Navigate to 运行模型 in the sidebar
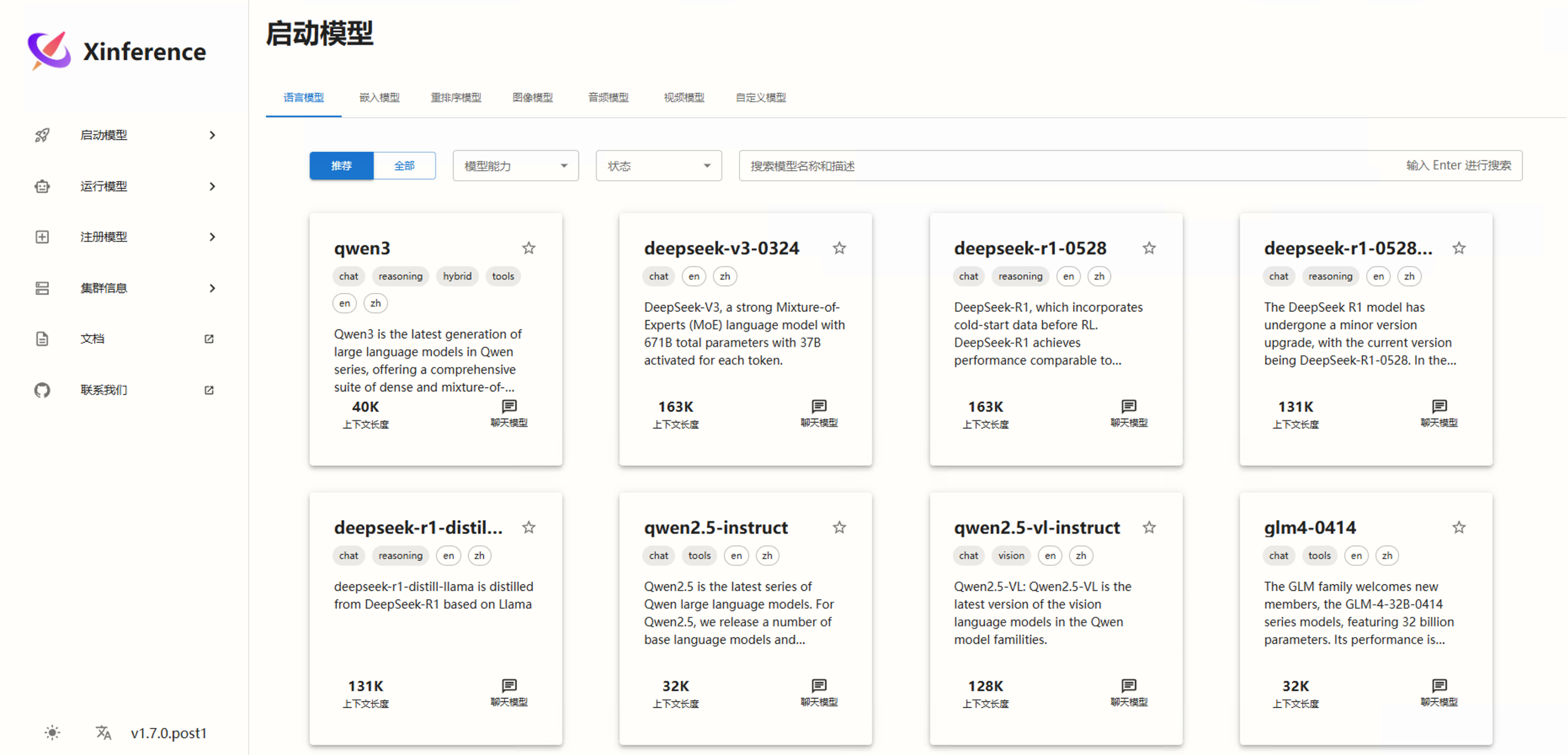 pyautogui.click(x=104, y=186)
